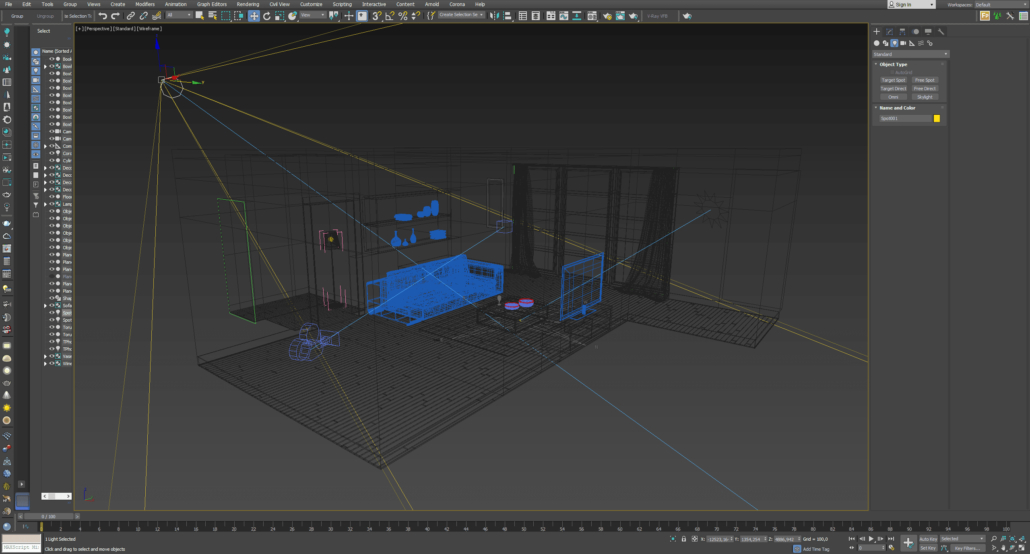Expand the Sofa tree item arrow
This screenshot has height=554, width=1030.
tap(45, 306)
